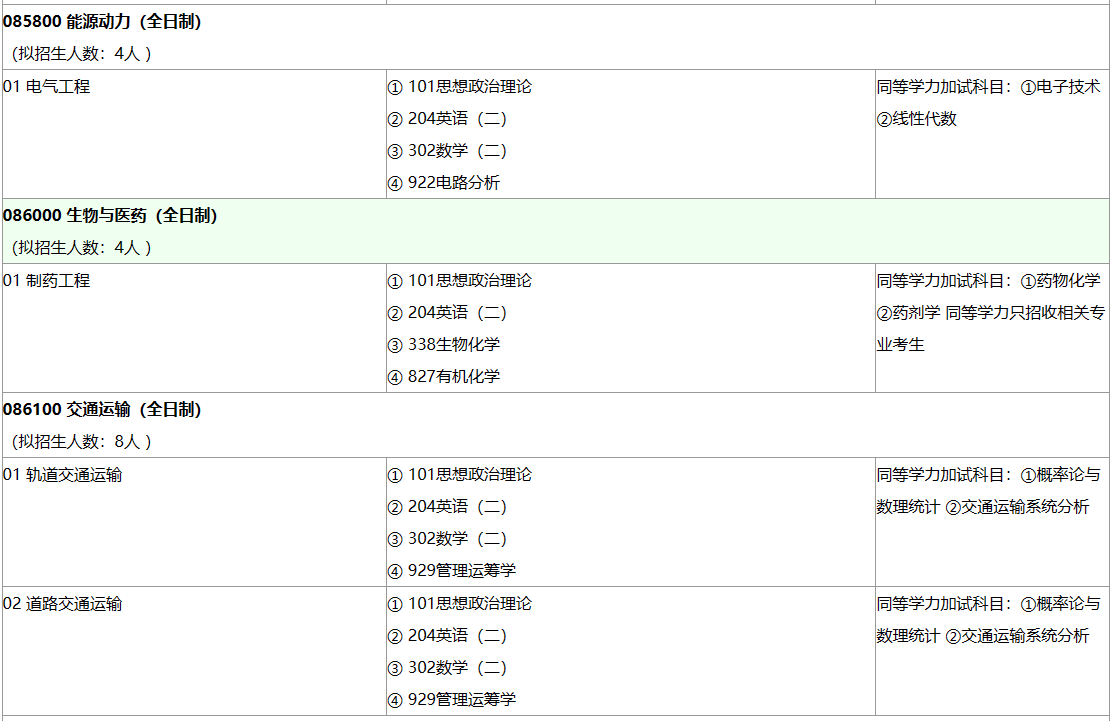Click 922电路分析 exam subject

(453, 183)
